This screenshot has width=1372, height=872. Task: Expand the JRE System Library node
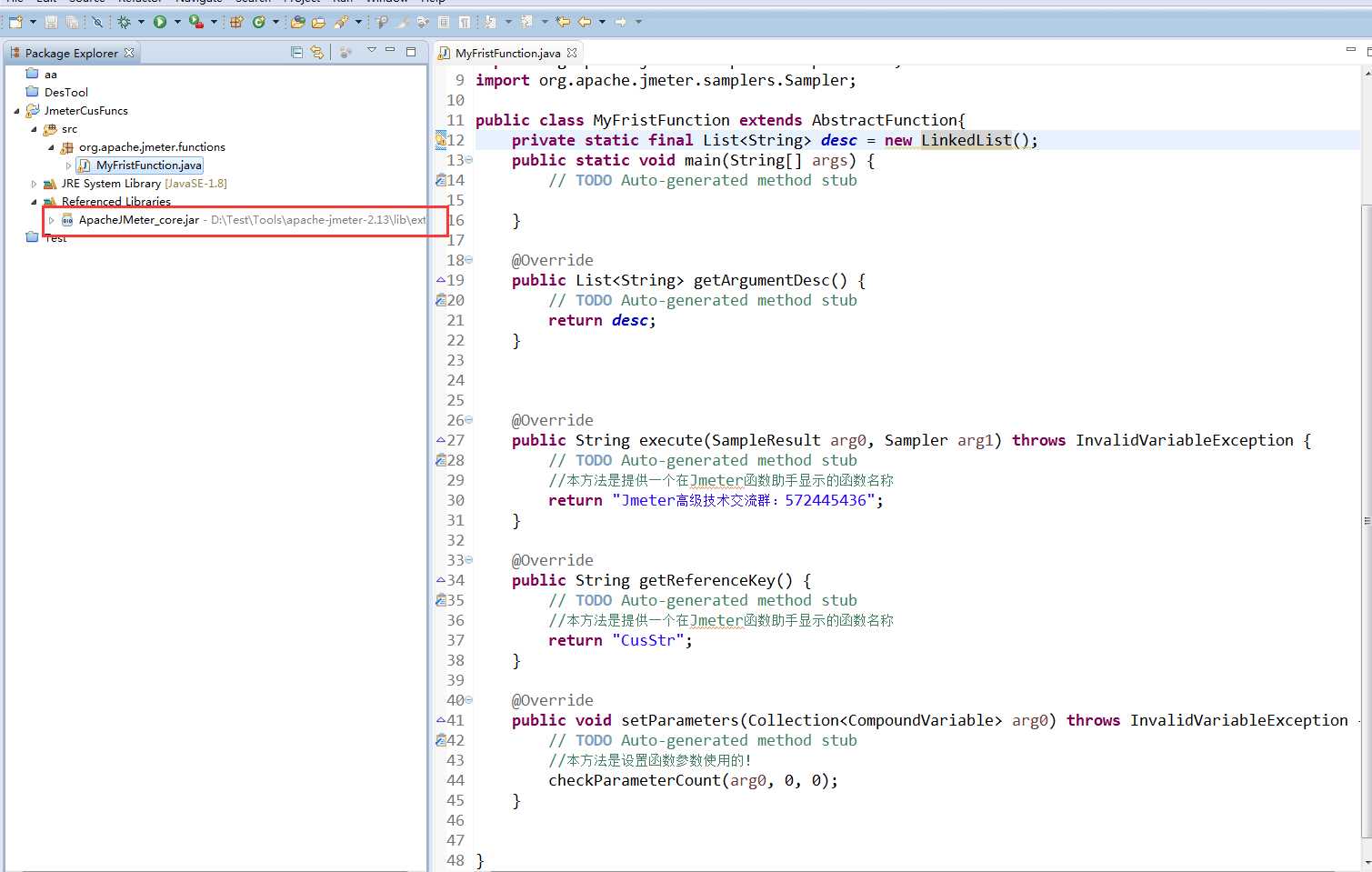click(34, 184)
